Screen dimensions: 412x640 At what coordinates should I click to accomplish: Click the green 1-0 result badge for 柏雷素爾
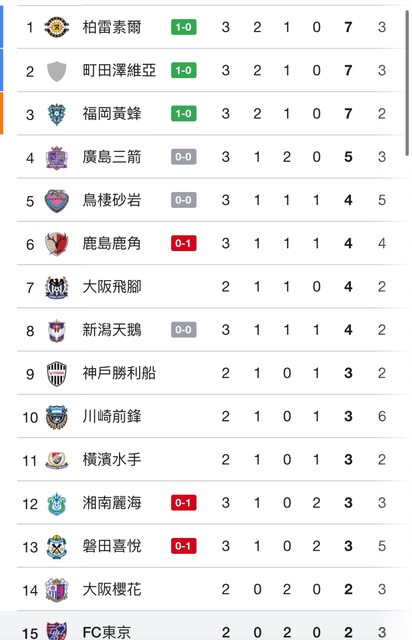(183, 27)
